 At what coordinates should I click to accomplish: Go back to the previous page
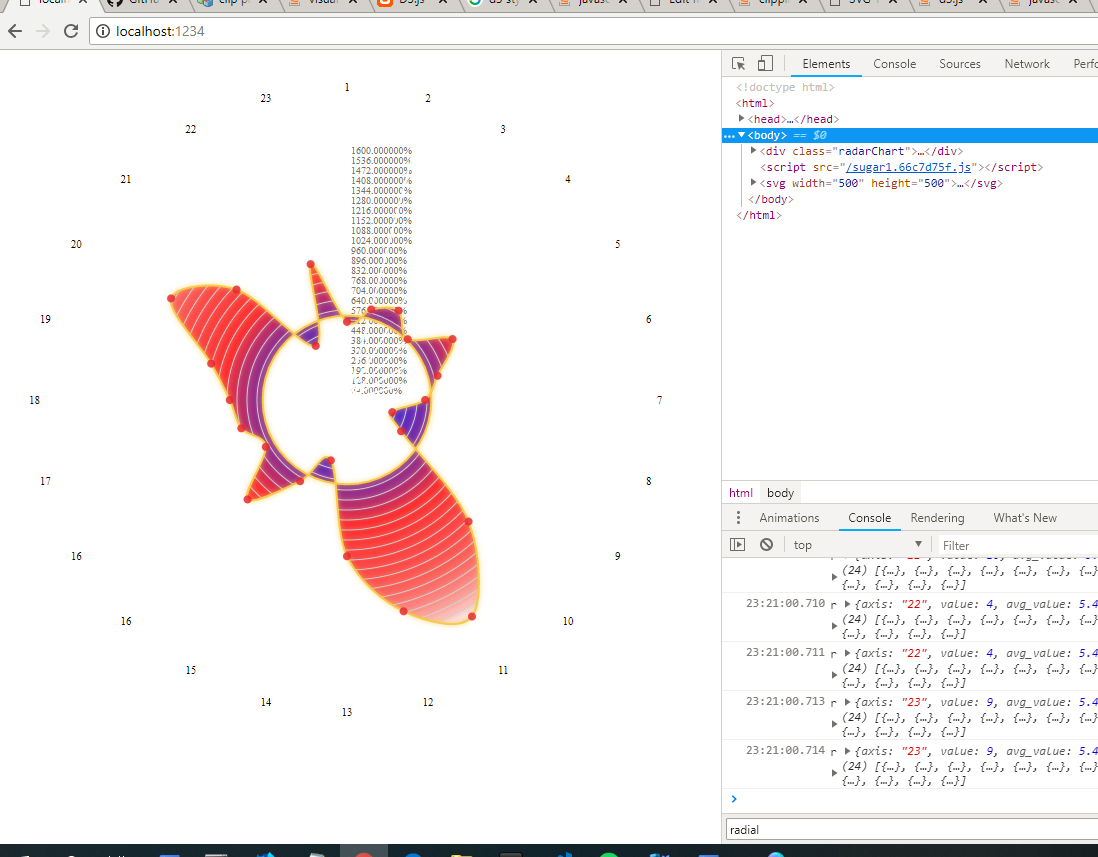[x=15, y=31]
